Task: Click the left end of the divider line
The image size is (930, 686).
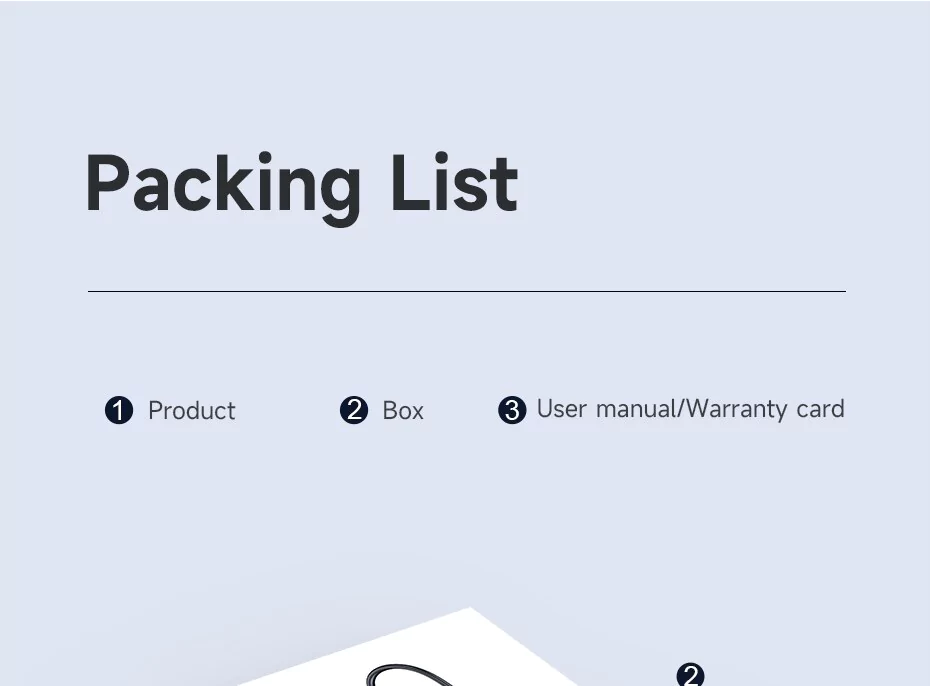Action: click(x=91, y=291)
